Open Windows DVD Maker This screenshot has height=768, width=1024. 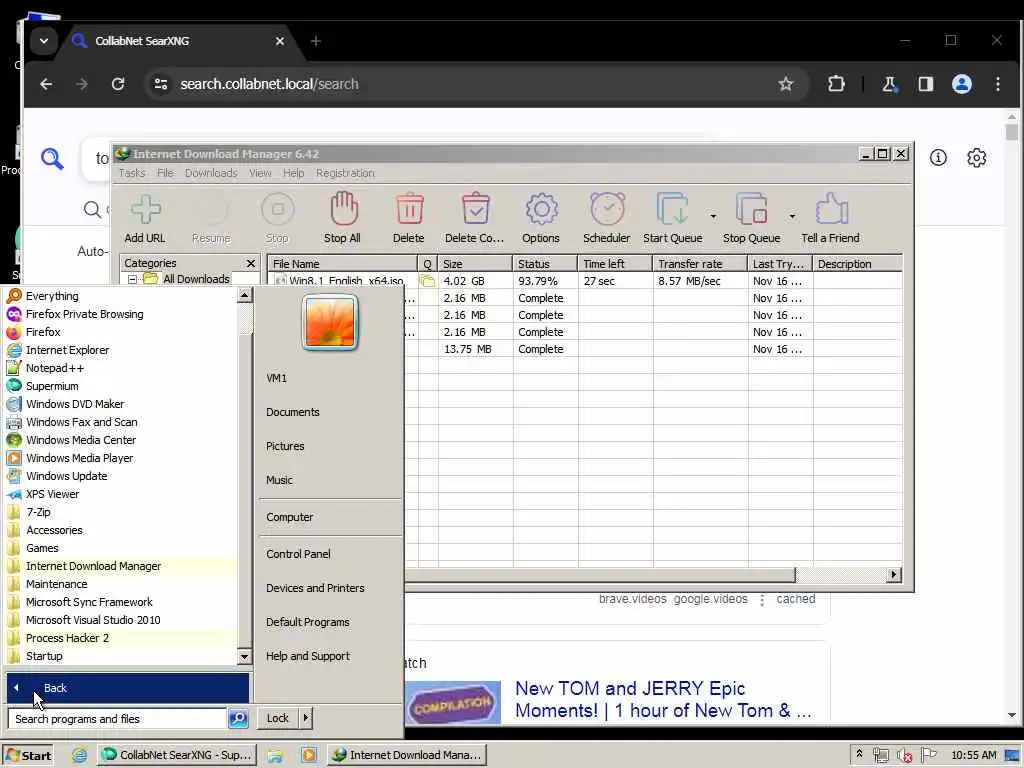coord(121,404)
